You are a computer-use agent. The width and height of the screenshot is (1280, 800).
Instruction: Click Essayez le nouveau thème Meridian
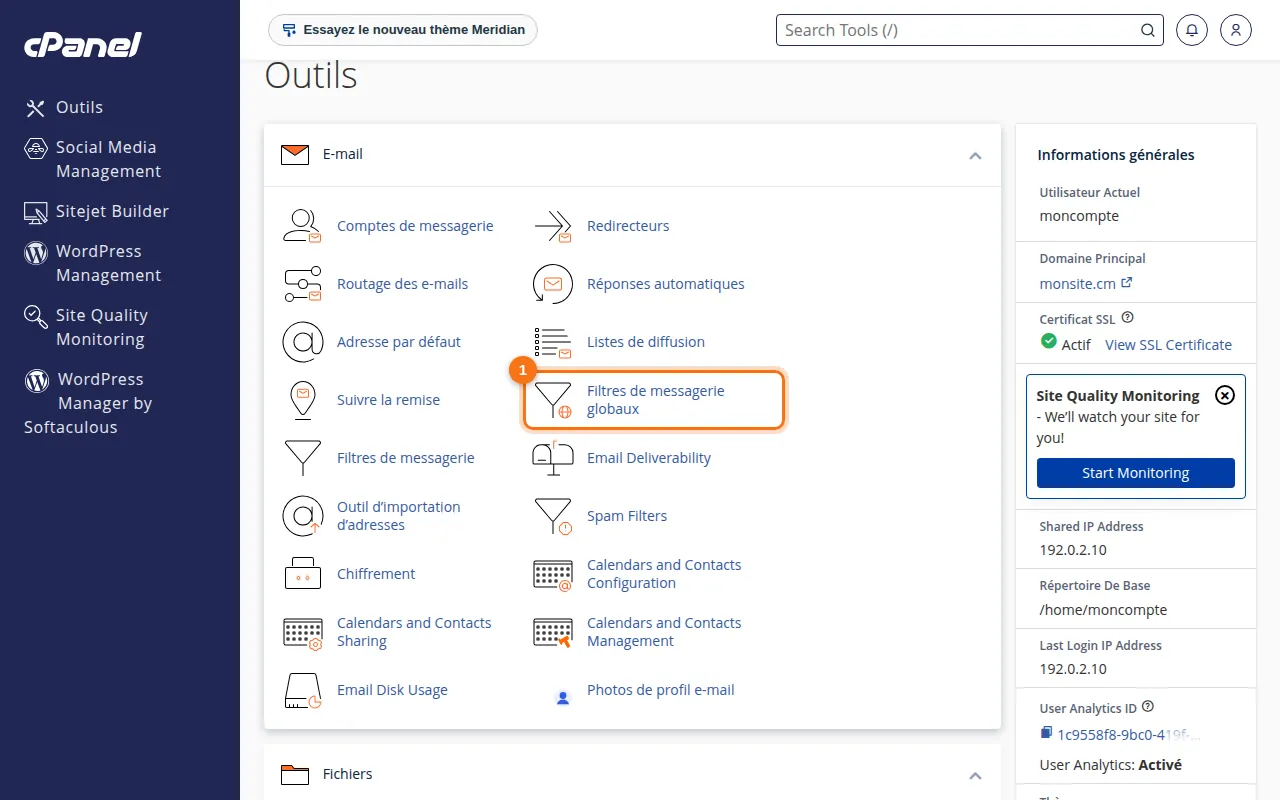[403, 30]
